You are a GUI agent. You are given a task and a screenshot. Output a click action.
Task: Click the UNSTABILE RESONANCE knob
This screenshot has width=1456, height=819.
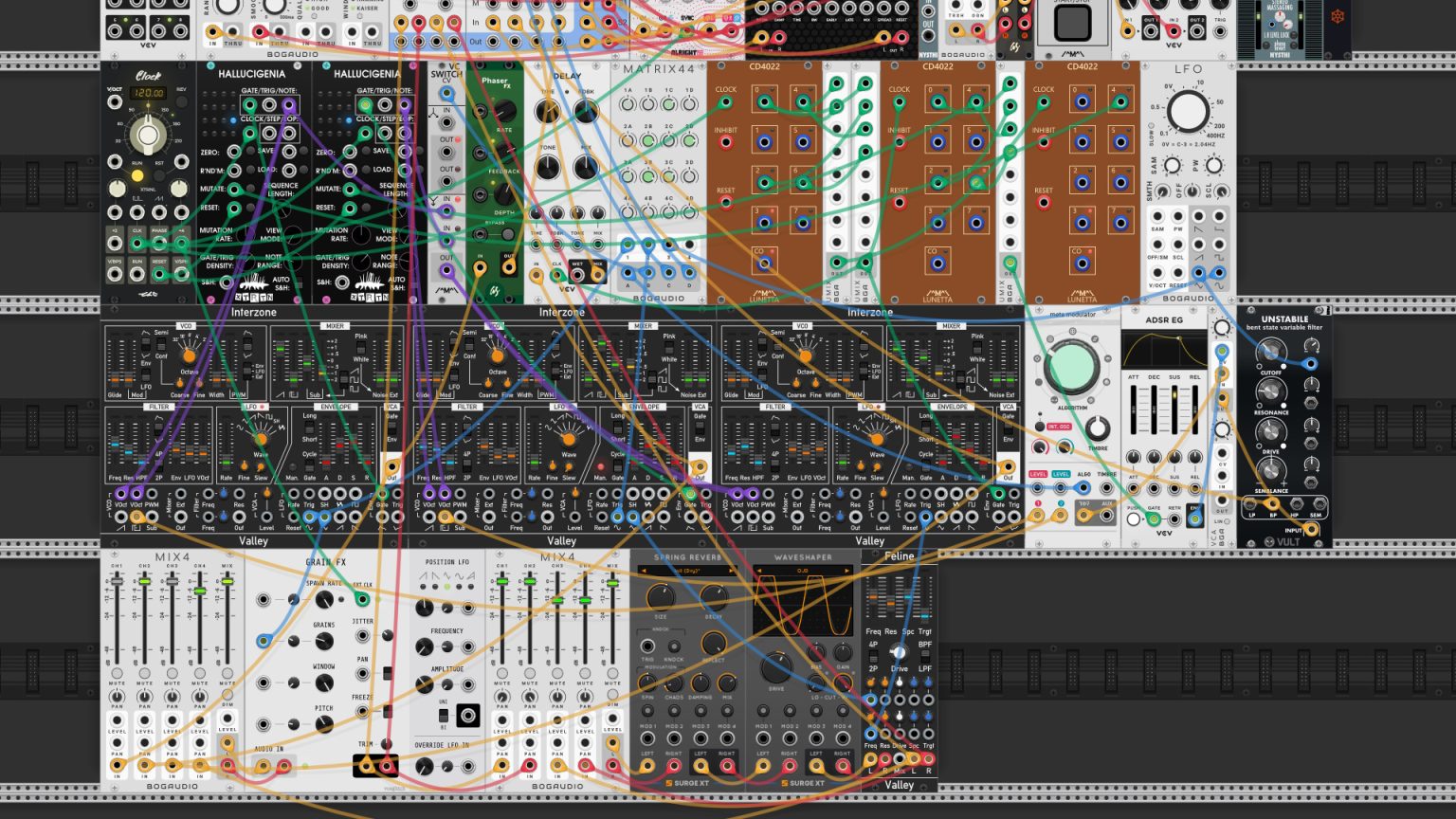point(1271,392)
